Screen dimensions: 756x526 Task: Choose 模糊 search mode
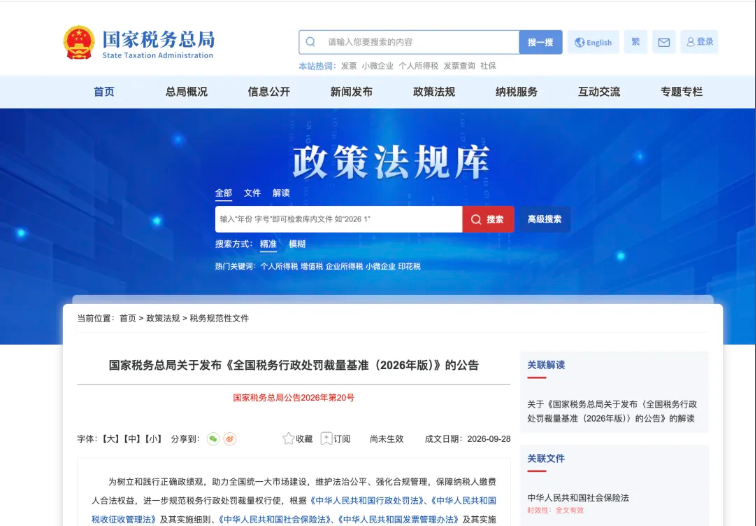tap(297, 244)
